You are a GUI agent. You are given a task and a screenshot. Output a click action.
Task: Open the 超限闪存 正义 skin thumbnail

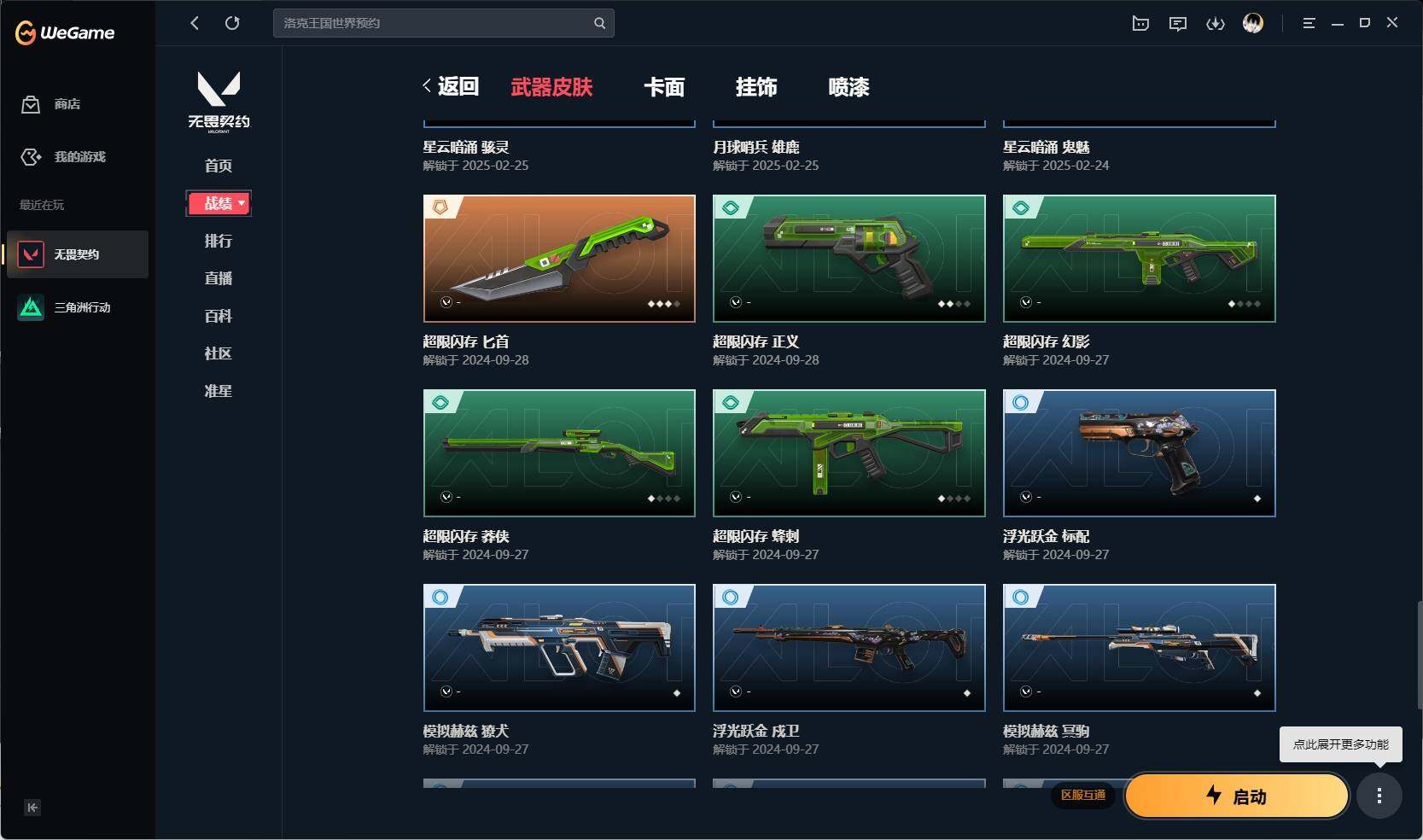click(x=849, y=259)
